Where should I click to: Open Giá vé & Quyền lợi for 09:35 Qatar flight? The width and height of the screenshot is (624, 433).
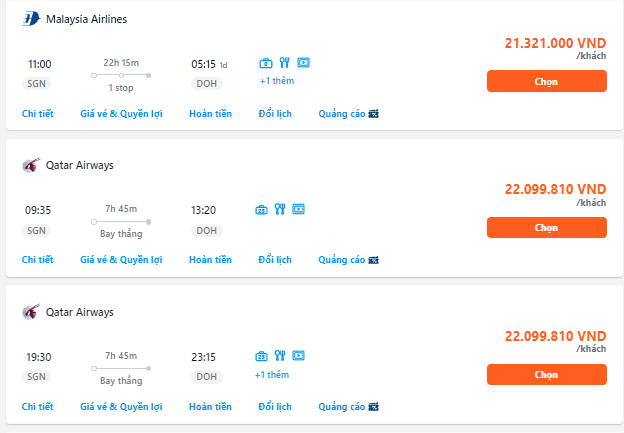click(121, 260)
